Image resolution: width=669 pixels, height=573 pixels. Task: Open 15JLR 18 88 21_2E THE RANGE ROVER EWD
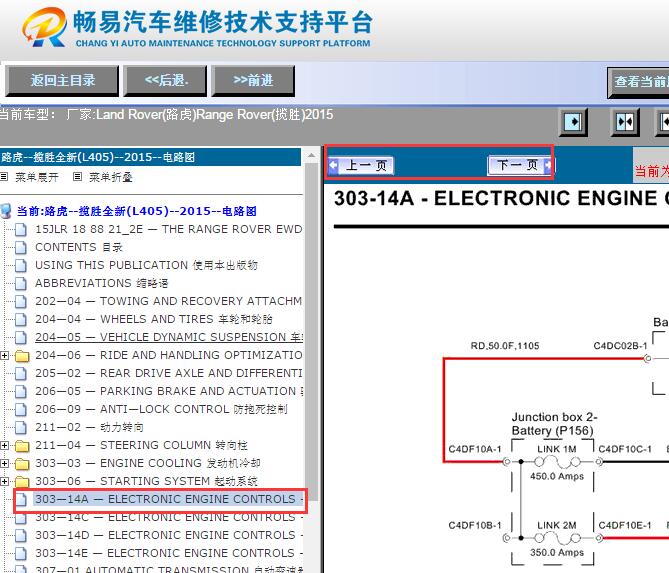(169, 229)
